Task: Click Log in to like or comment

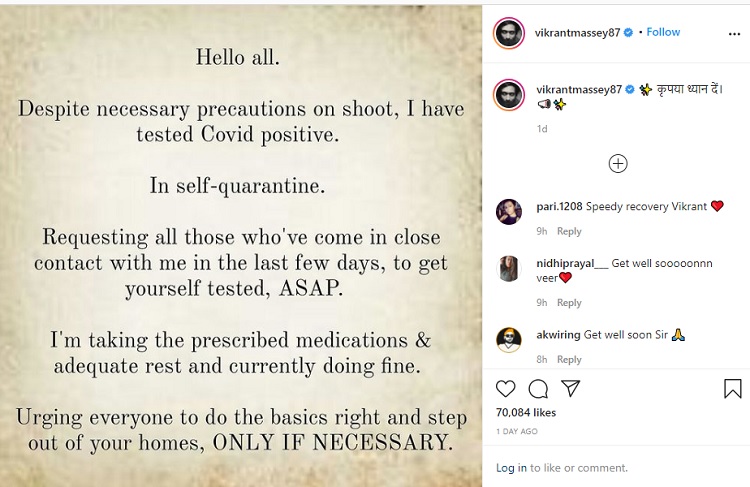Action: pos(511,468)
